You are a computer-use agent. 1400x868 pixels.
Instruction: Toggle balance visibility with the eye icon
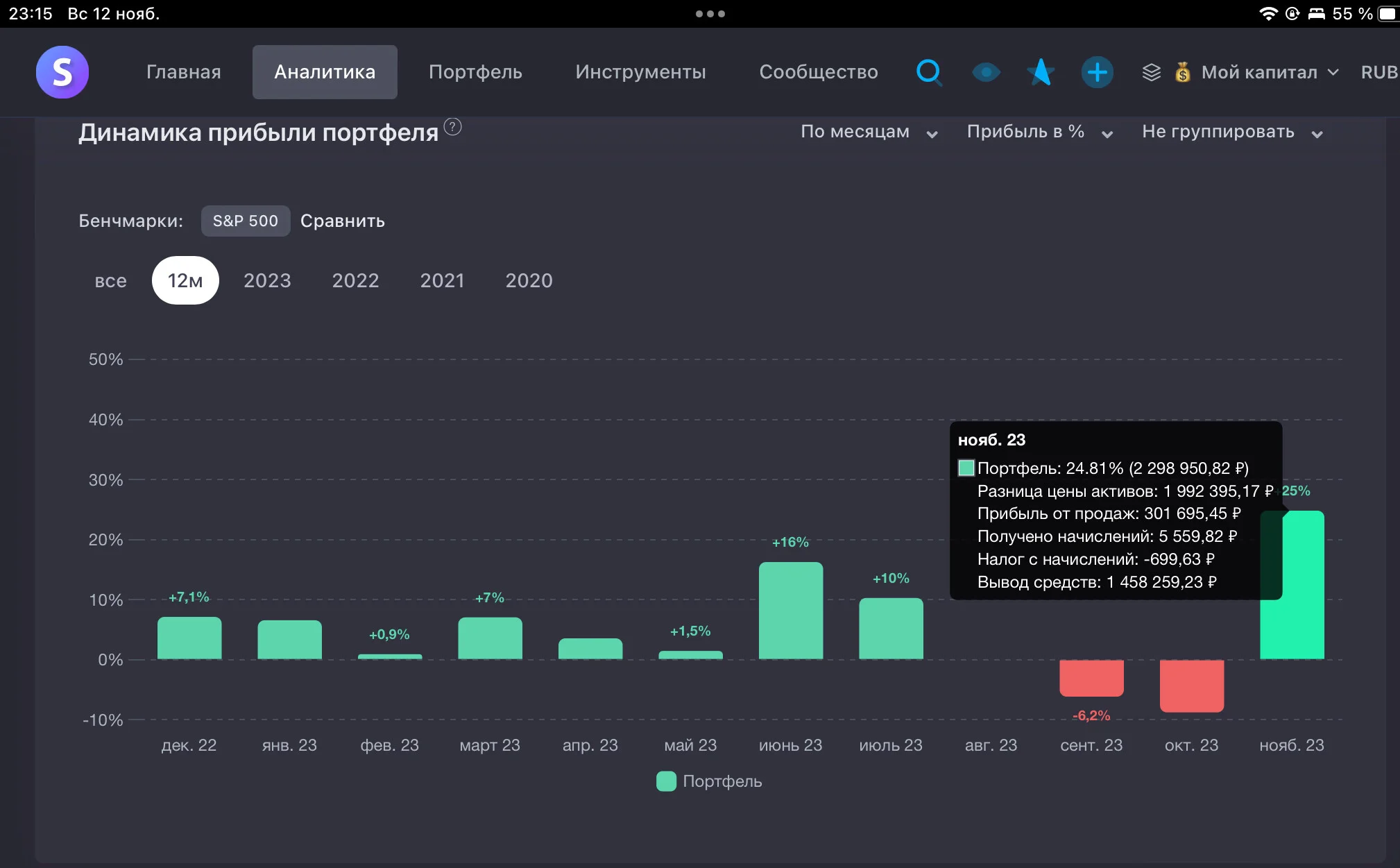pyautogui.click(x=986, y=72)
